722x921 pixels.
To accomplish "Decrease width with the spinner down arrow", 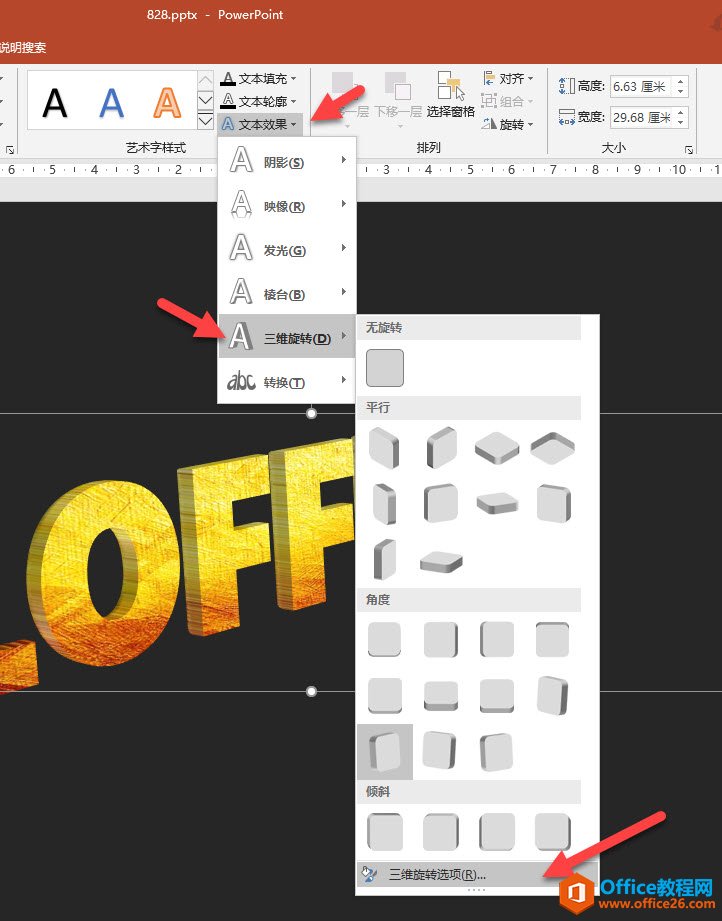I will coord(680,122).
